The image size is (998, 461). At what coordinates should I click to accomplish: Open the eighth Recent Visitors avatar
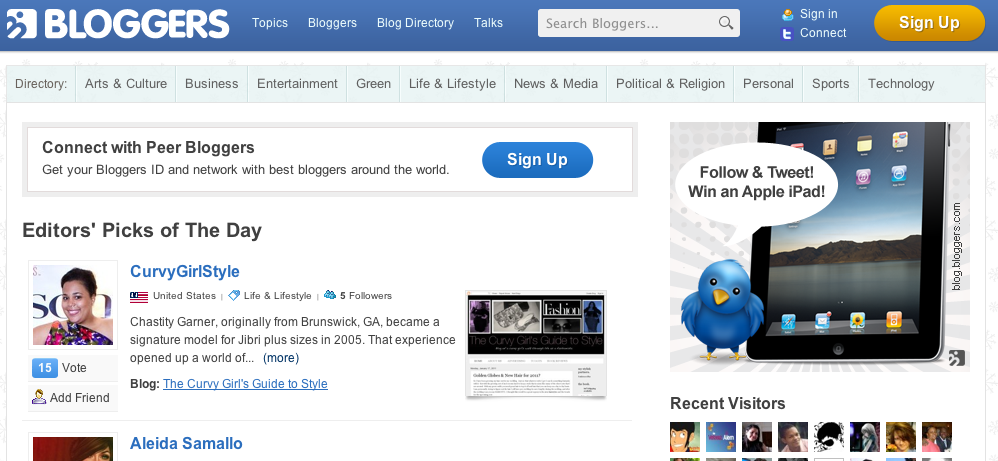[937, 437]
